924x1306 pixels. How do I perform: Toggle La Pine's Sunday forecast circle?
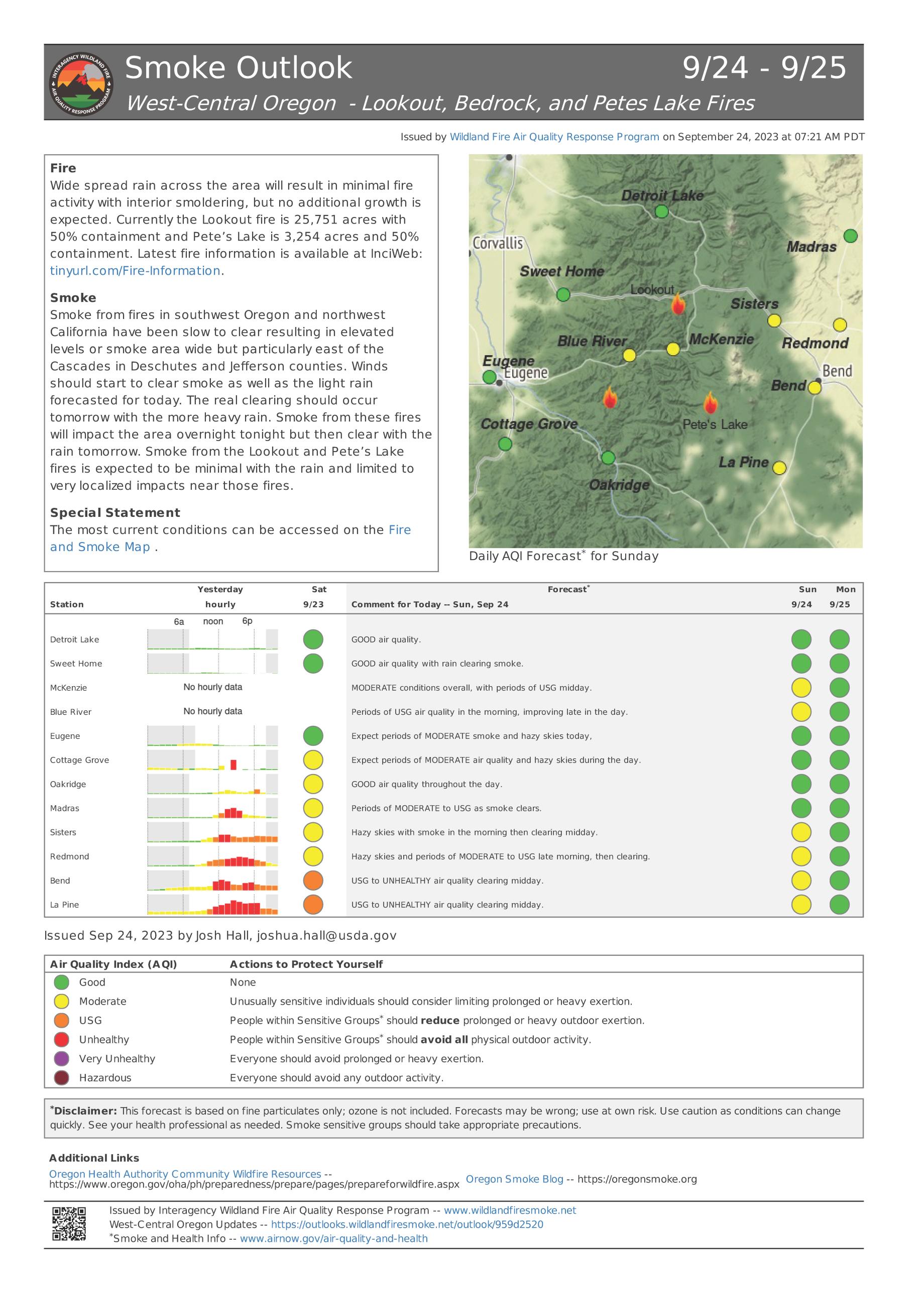801,904
